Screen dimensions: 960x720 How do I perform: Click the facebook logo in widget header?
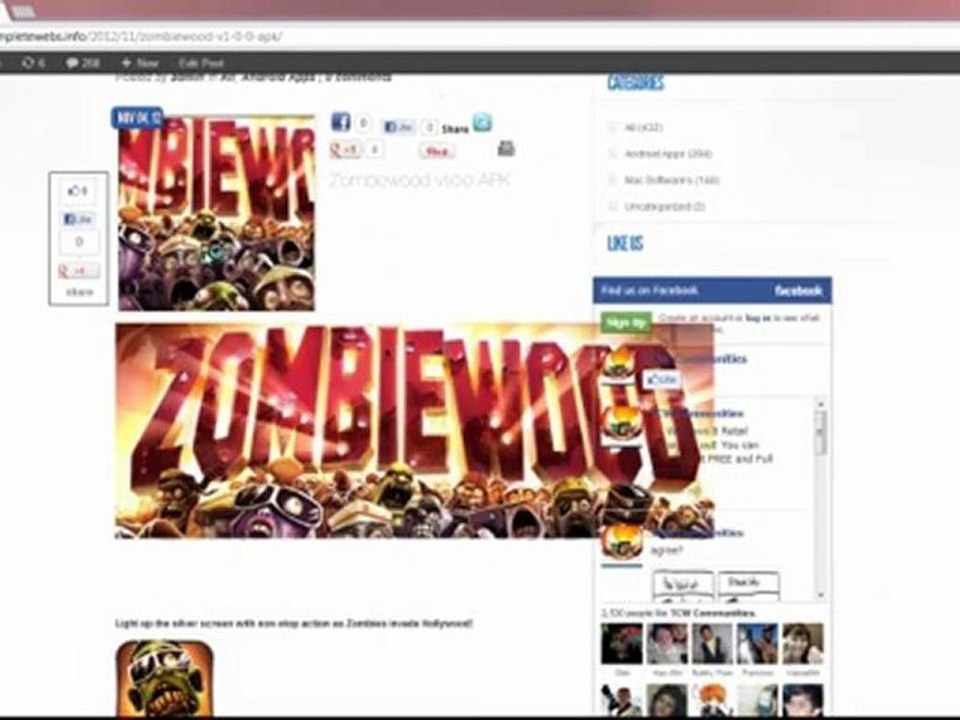click(798, 291)
